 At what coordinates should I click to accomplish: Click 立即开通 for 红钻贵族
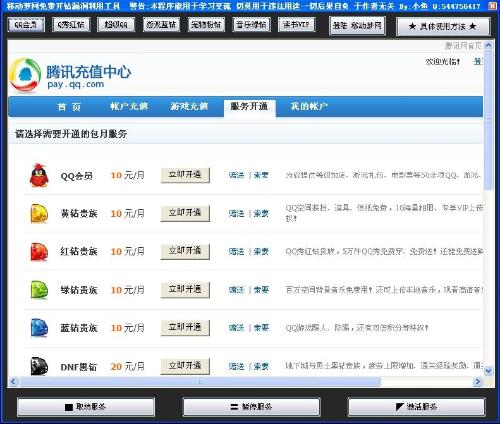[185, 251]
